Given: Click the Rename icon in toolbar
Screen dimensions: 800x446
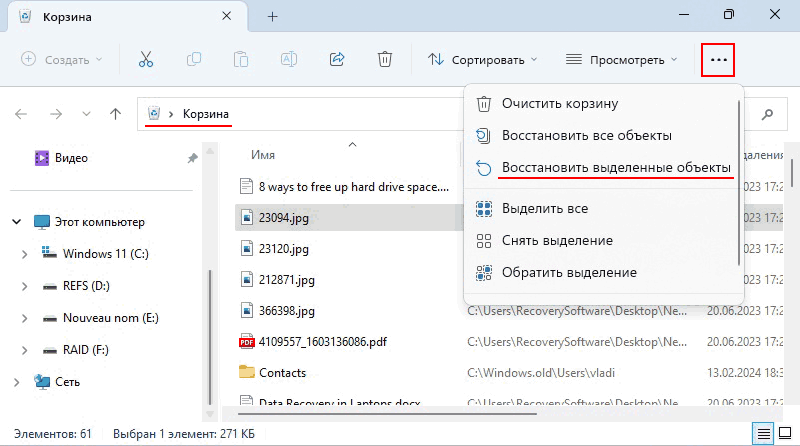Looking at the screenshot, I should pyautogui.click(x=289, y=60).
